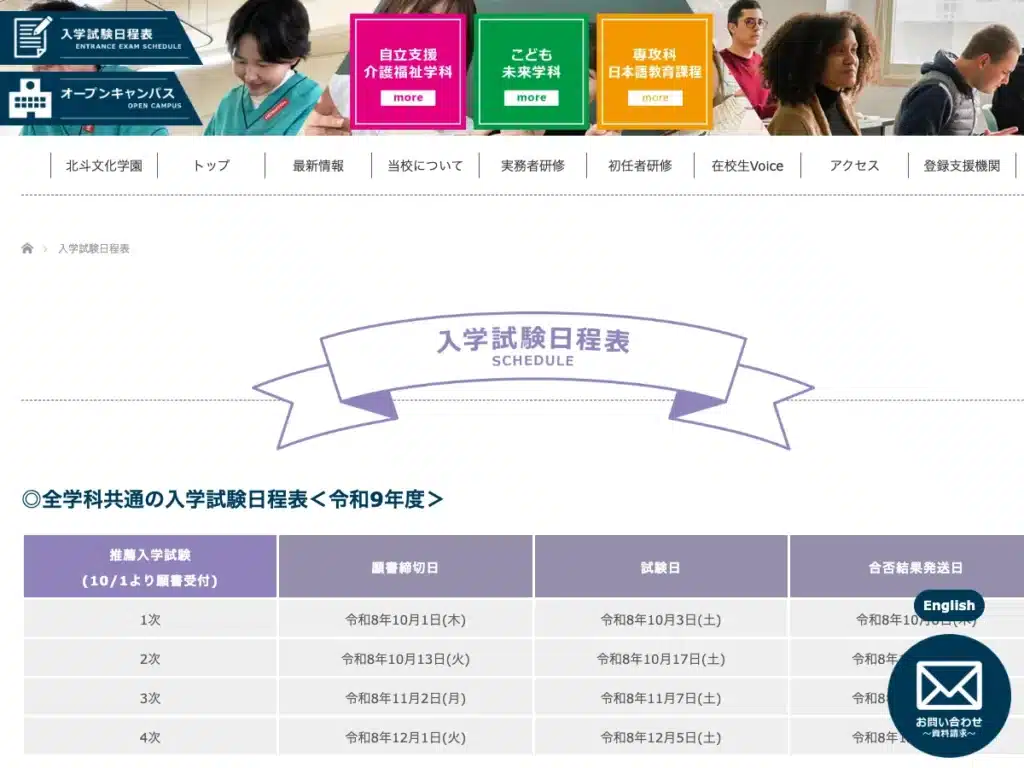Image resolution: width=1024 pixels, height=768 pixels.
Task: Open the 入学試験日程表 banner link
Action: click(101, 38)
